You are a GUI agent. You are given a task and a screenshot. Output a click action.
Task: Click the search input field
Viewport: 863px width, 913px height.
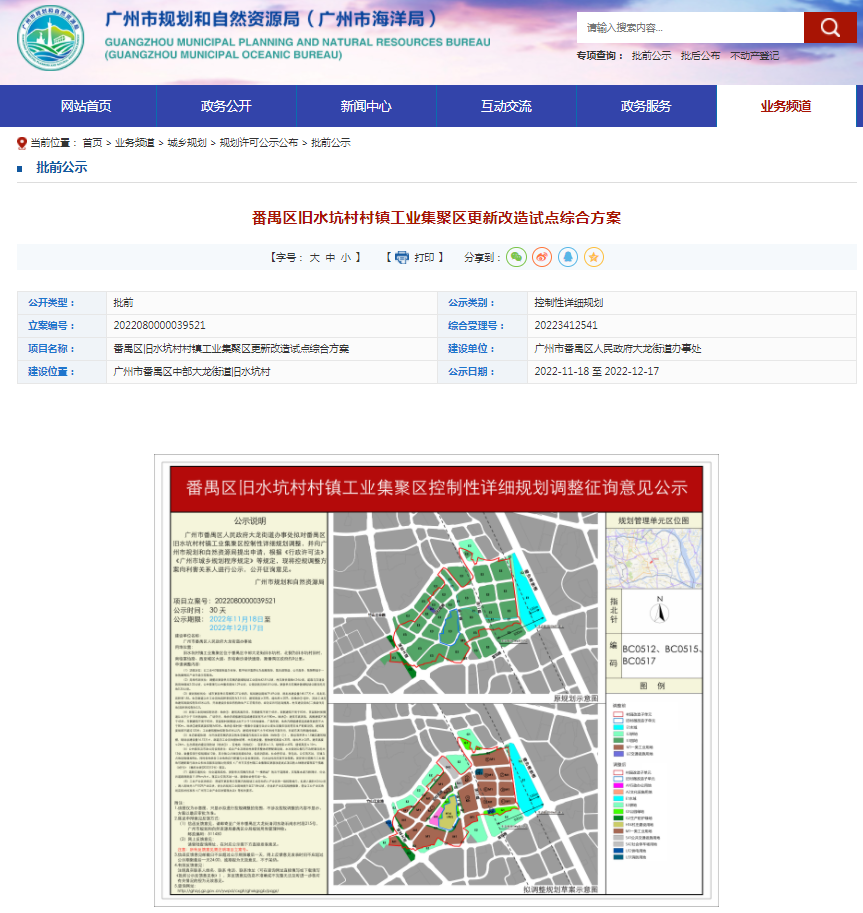tap(688, 27)
